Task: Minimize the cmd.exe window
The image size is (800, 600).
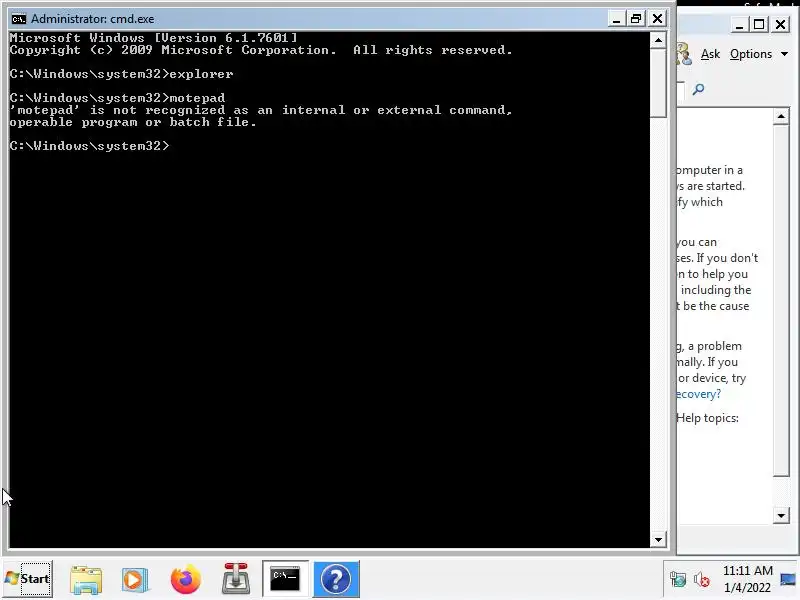Action: tap(616, 19)
